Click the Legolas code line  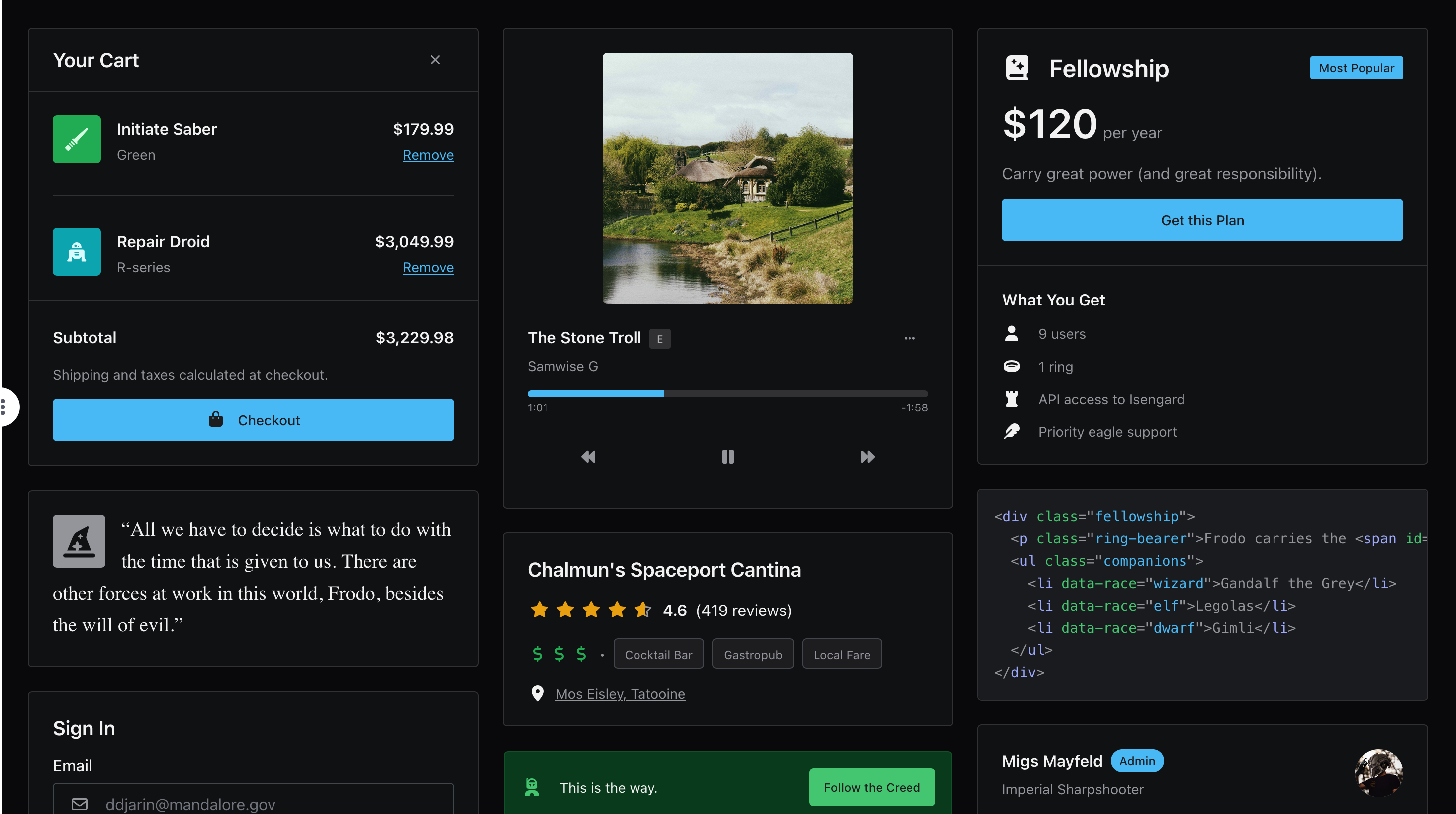[1161, 607]
